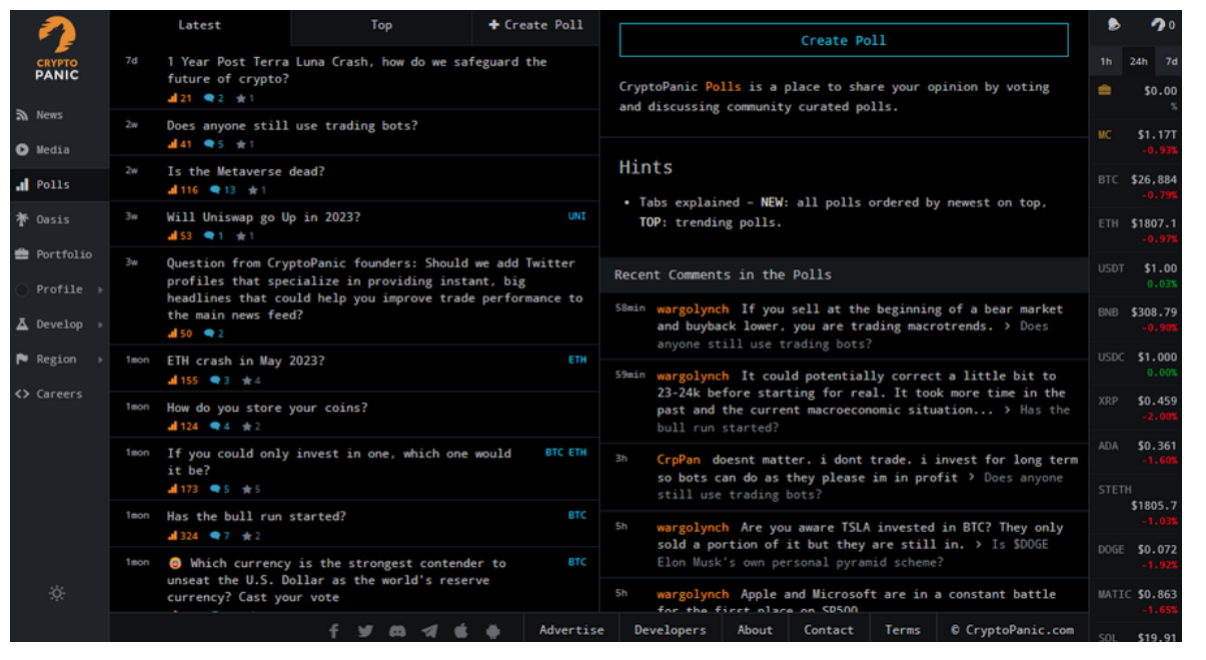Screen dimensions: 1206x660
Task: Click the UNI tag on Uniswap poll
Action: point(577,216)
